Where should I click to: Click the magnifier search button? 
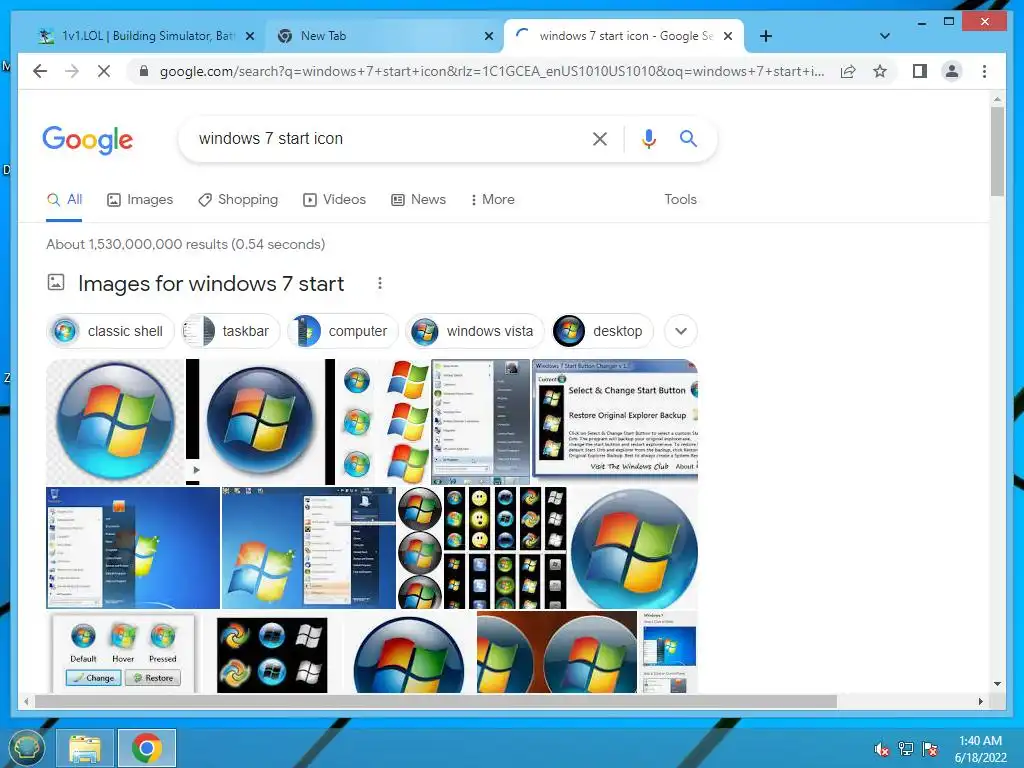[x=688, y=138]
